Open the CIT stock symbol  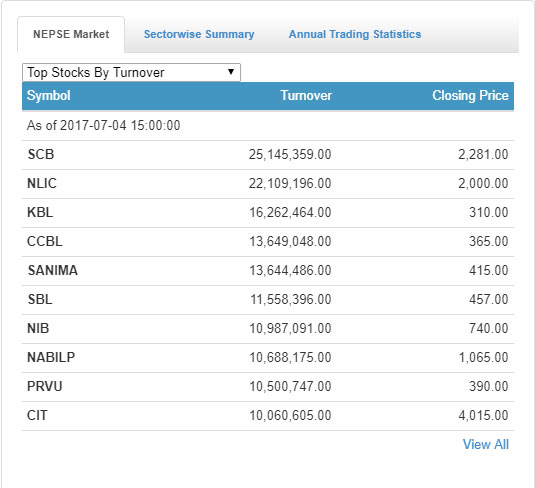tap(37, 415)
